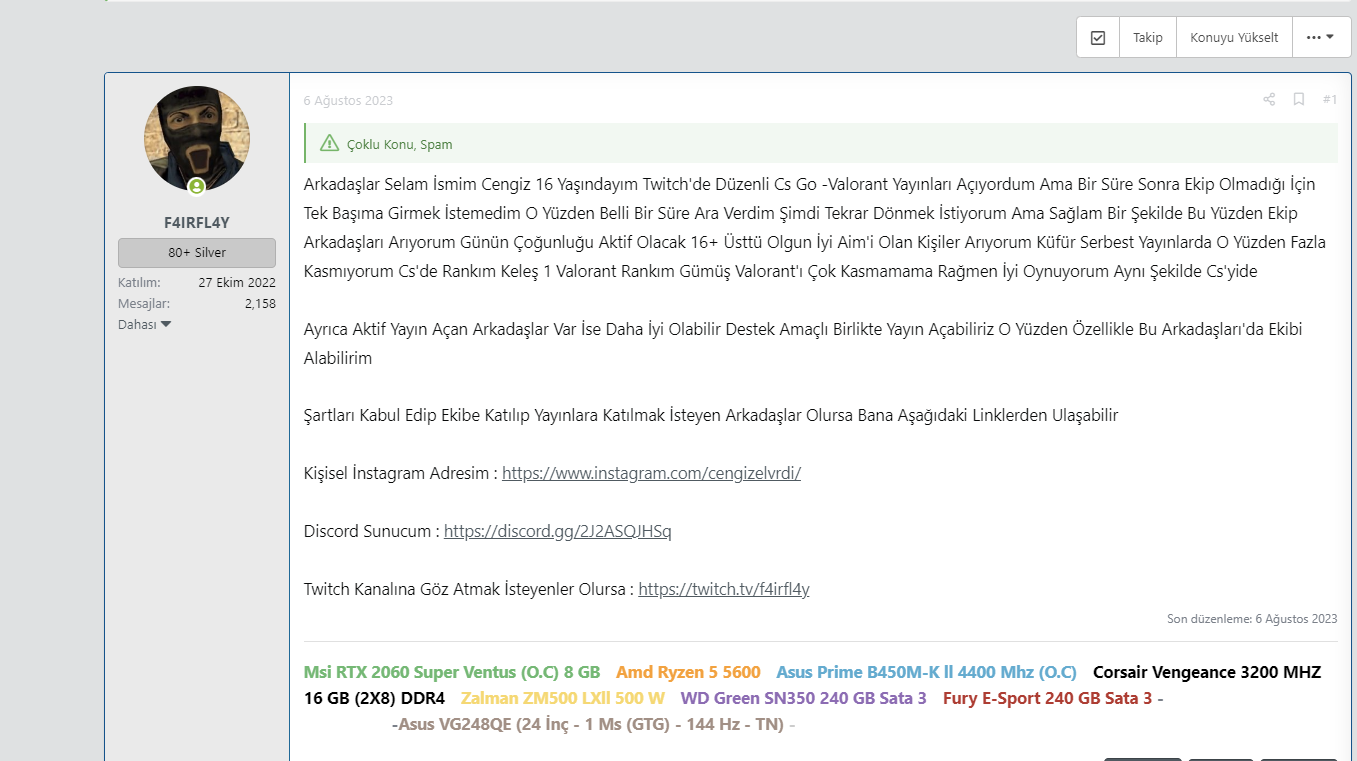The height and width of the screenshot is (761, 1357).
Task: Click the Kişisel İnstagram Adresim label
Action: click(x=401, y=473)
